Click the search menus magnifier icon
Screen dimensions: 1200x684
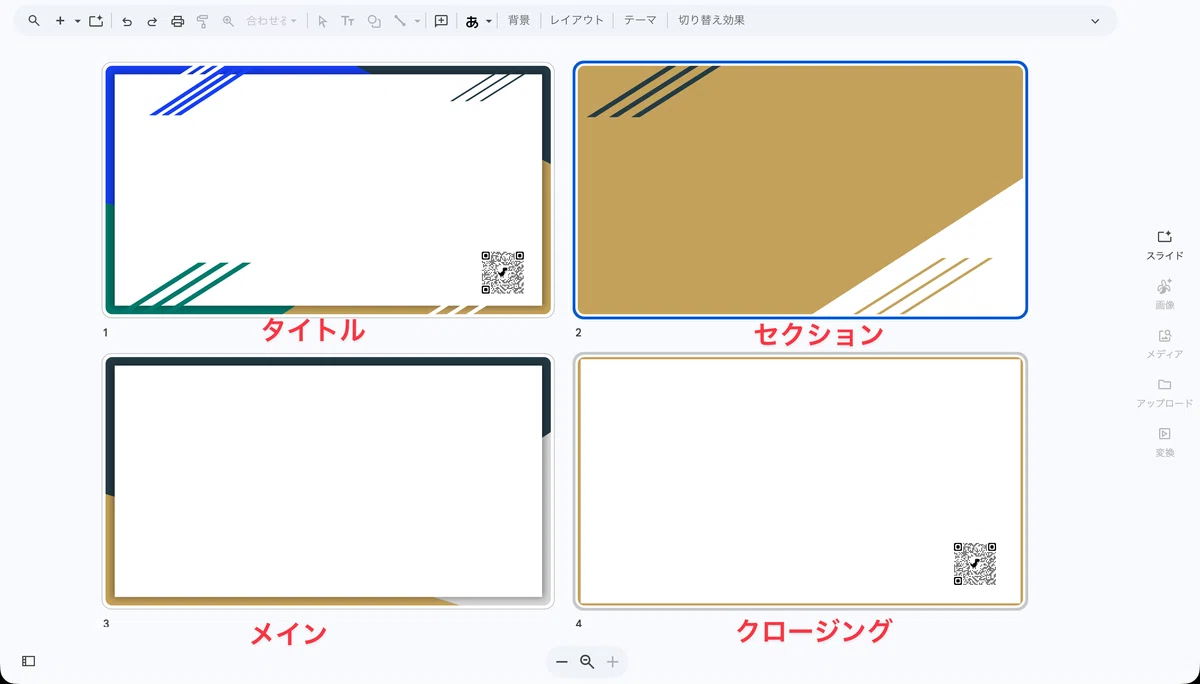[34, 20]
